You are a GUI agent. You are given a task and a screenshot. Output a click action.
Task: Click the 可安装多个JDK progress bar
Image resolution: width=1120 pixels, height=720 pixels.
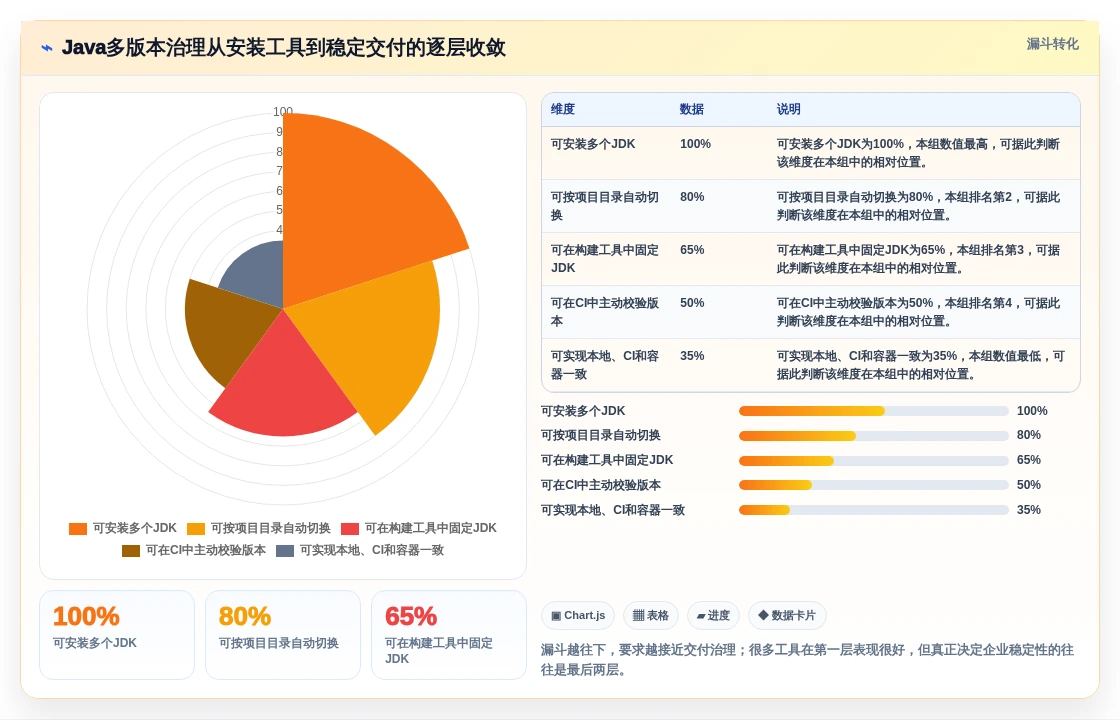click(x=874, y=411)
